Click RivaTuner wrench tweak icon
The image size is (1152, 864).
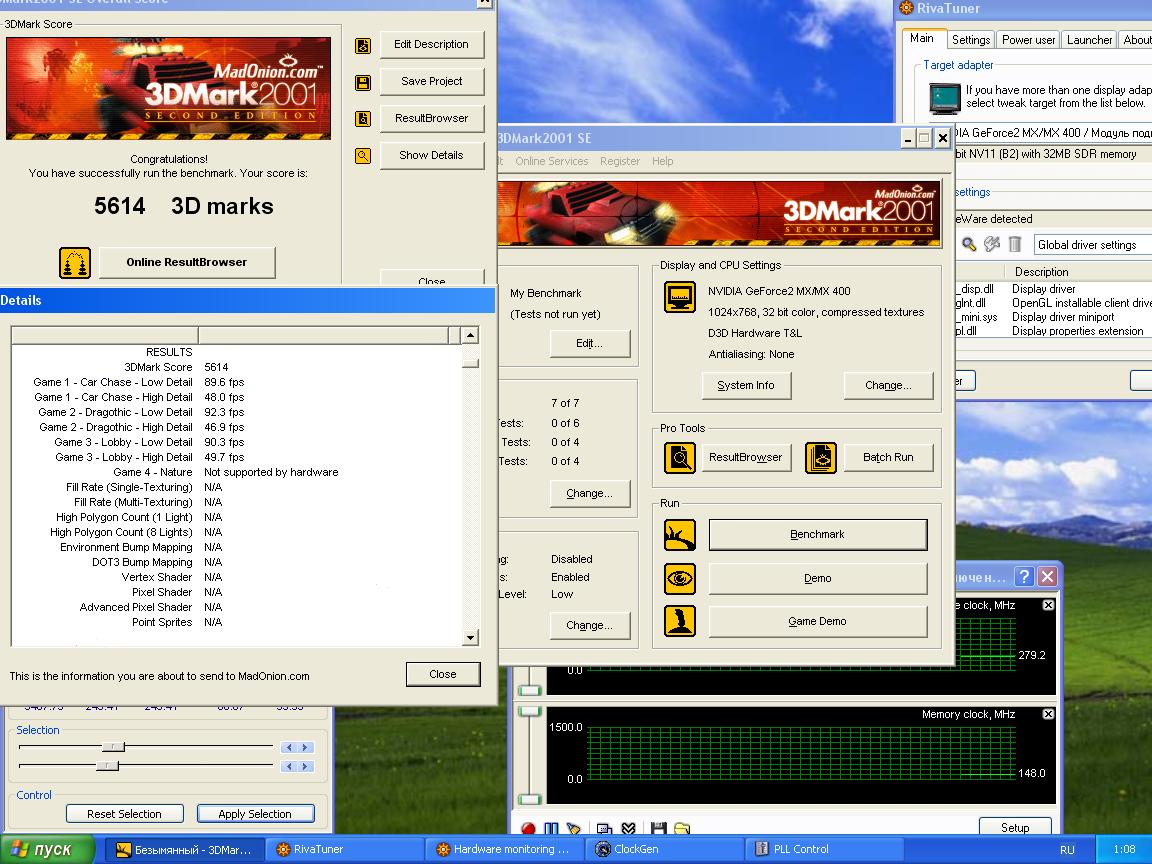pos(992,244)
